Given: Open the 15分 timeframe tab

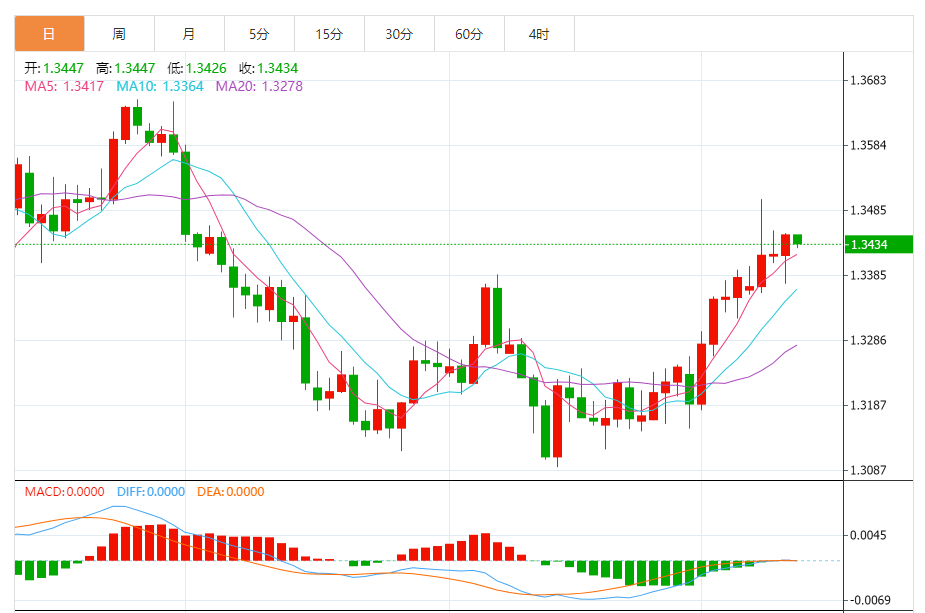Looking at the screenshot, I should [x=329, y=34].
